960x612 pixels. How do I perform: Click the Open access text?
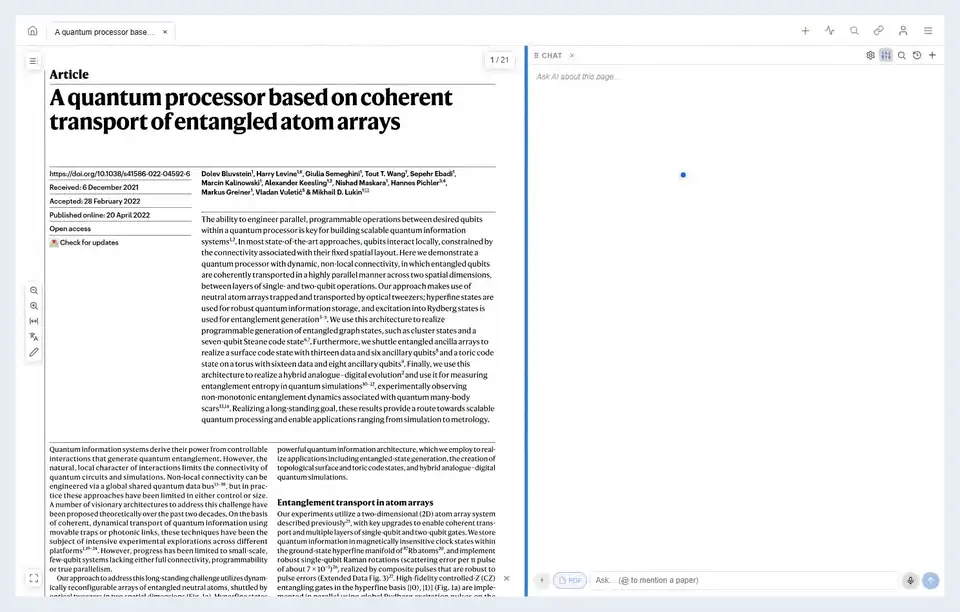pyautogui.click(x=70, y=228)
